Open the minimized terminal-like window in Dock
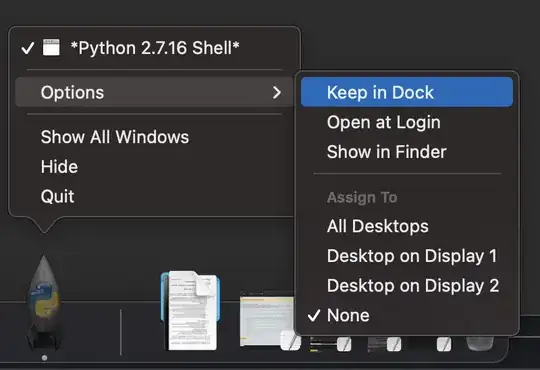Image resolution: width=540 pixels, height=370 pixels. click(x=330, y=344)
